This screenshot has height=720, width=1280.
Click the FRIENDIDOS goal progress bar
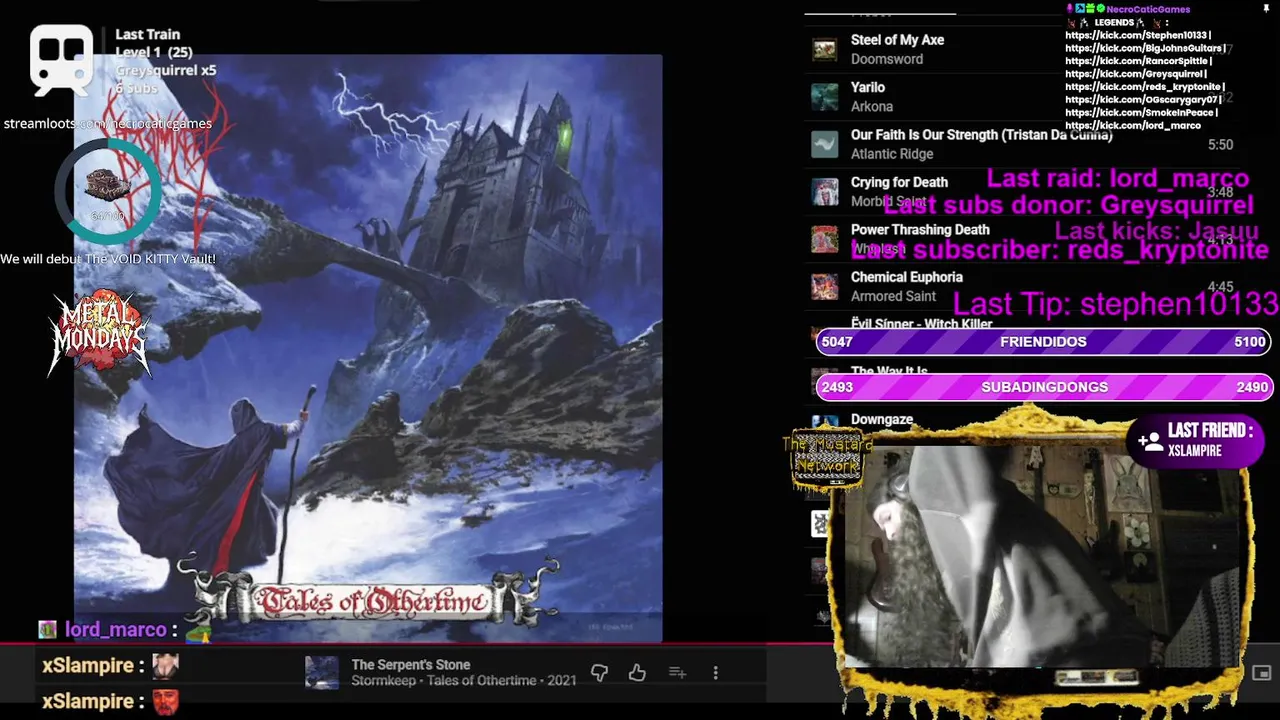pos(1044,341)
